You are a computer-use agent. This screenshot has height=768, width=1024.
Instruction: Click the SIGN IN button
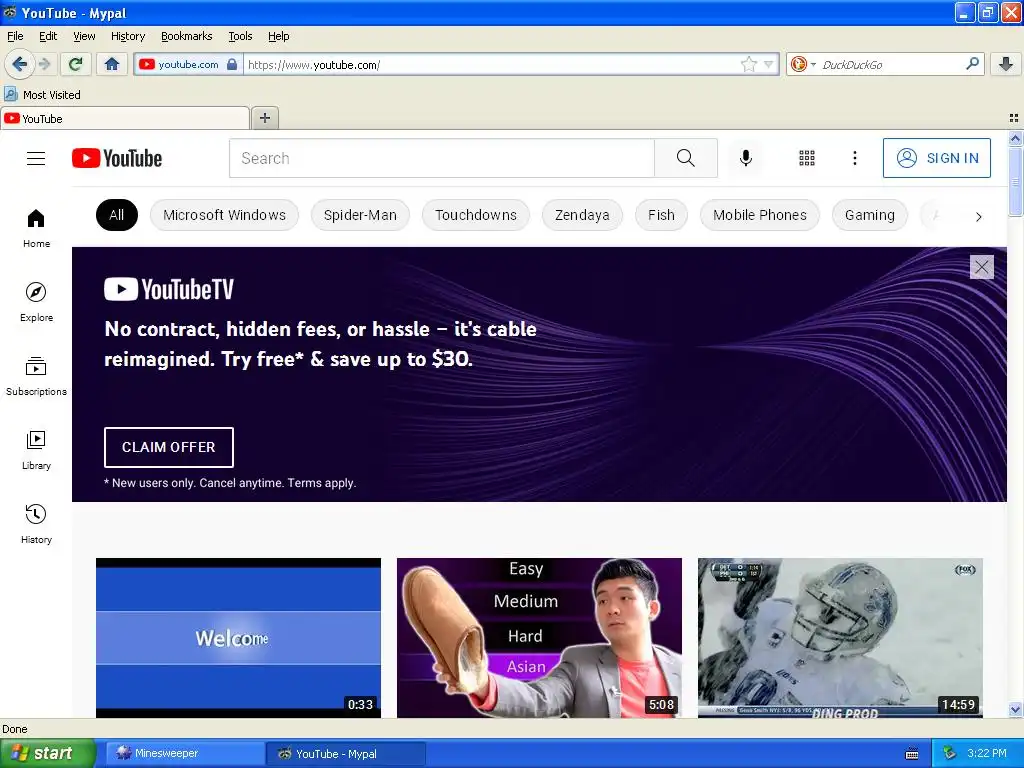(x=936, y=158)
